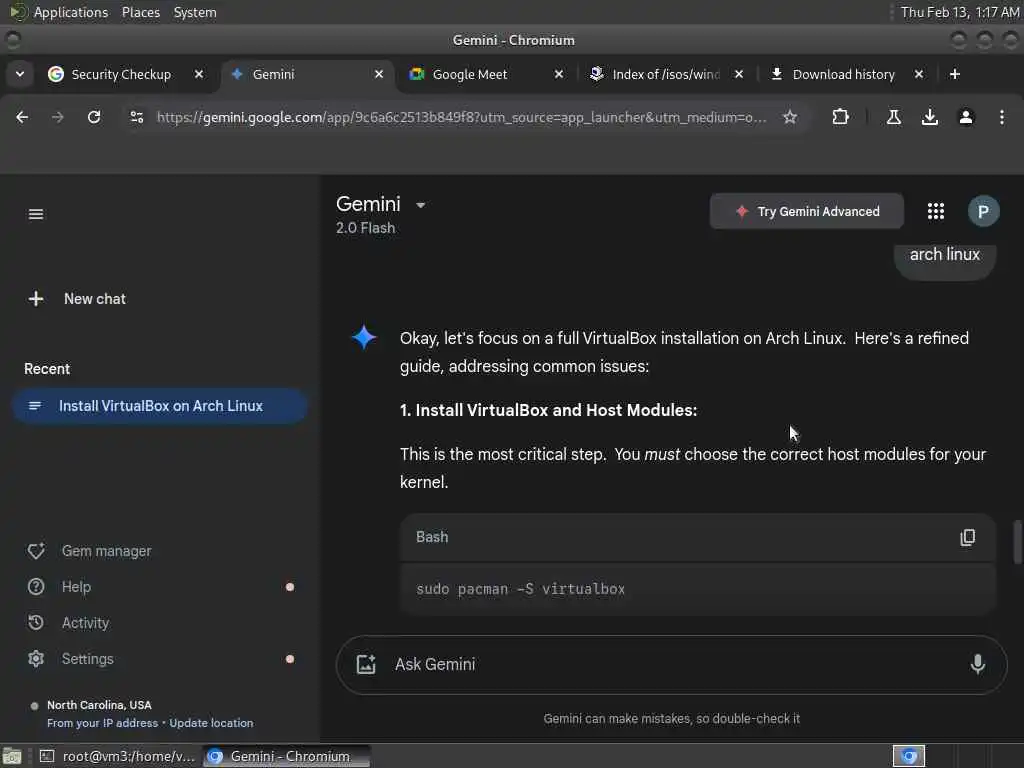
Task: Switch to the Index of /isos/wind tab
Action: point(665,74)
